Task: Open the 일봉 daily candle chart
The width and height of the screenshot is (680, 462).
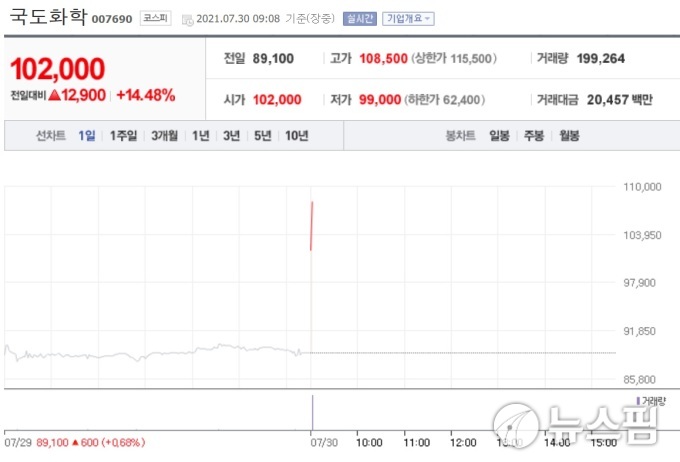Action: pos(500,136)
